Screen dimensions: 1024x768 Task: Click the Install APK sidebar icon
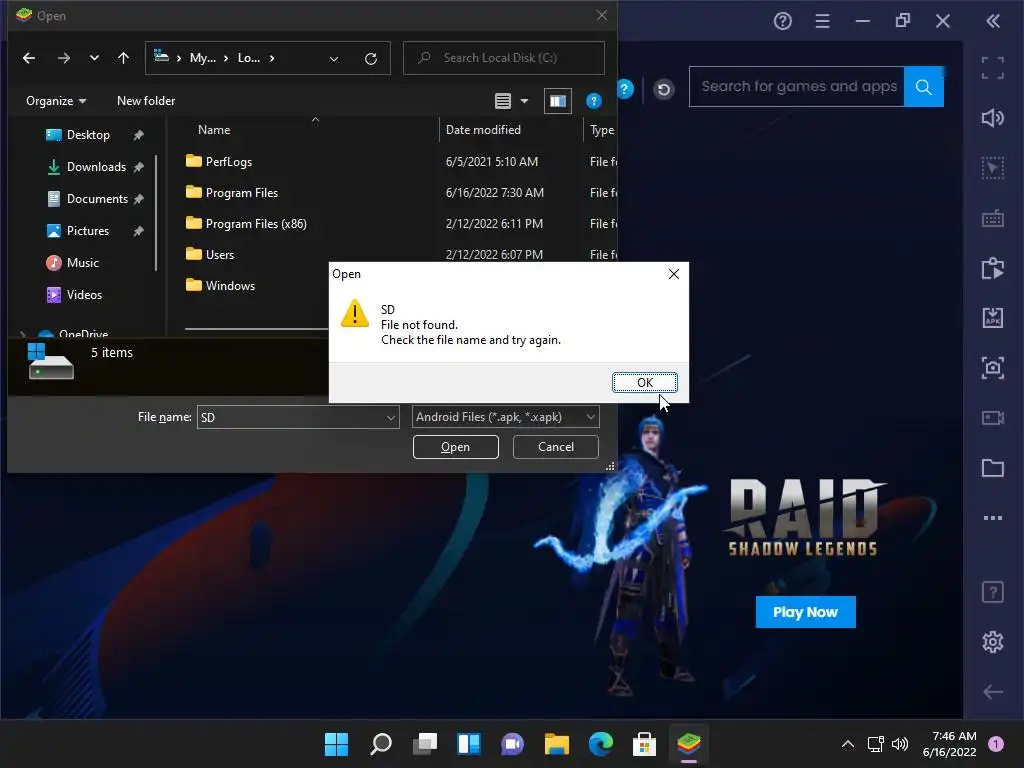point(993,317)
